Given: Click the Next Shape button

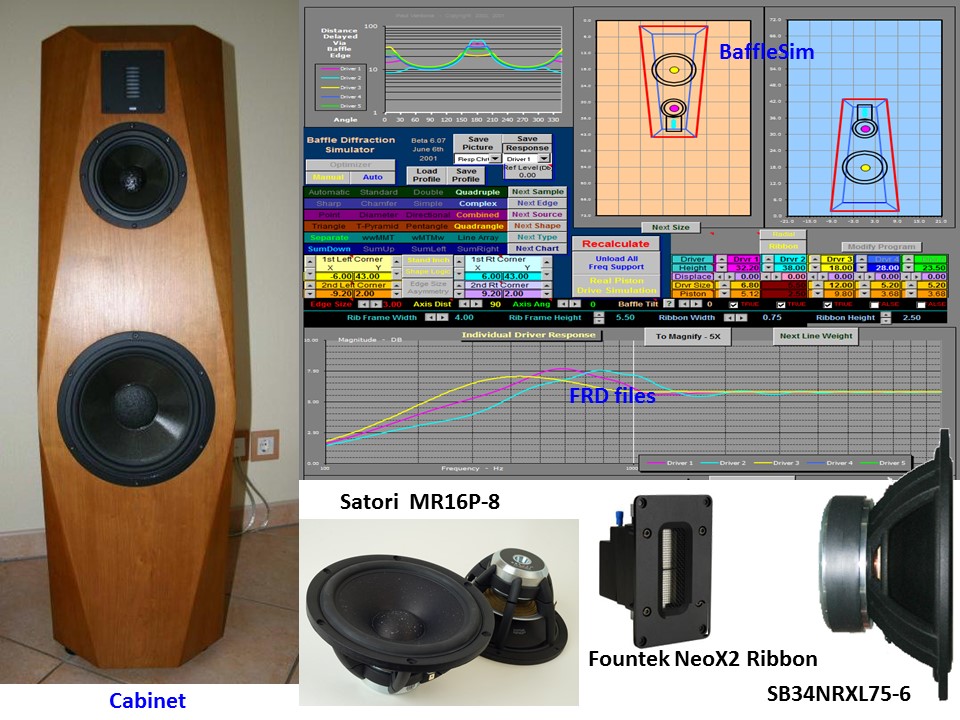Looking at the screenshot, I should [537, 226].
